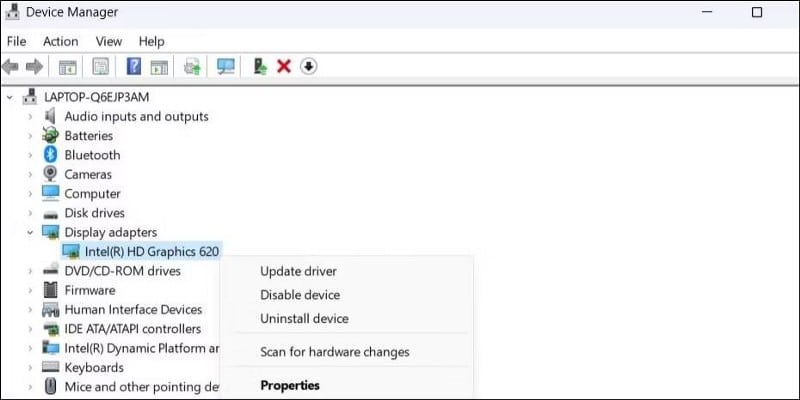
Task: Open the View menu
Action: coord(109,41)
